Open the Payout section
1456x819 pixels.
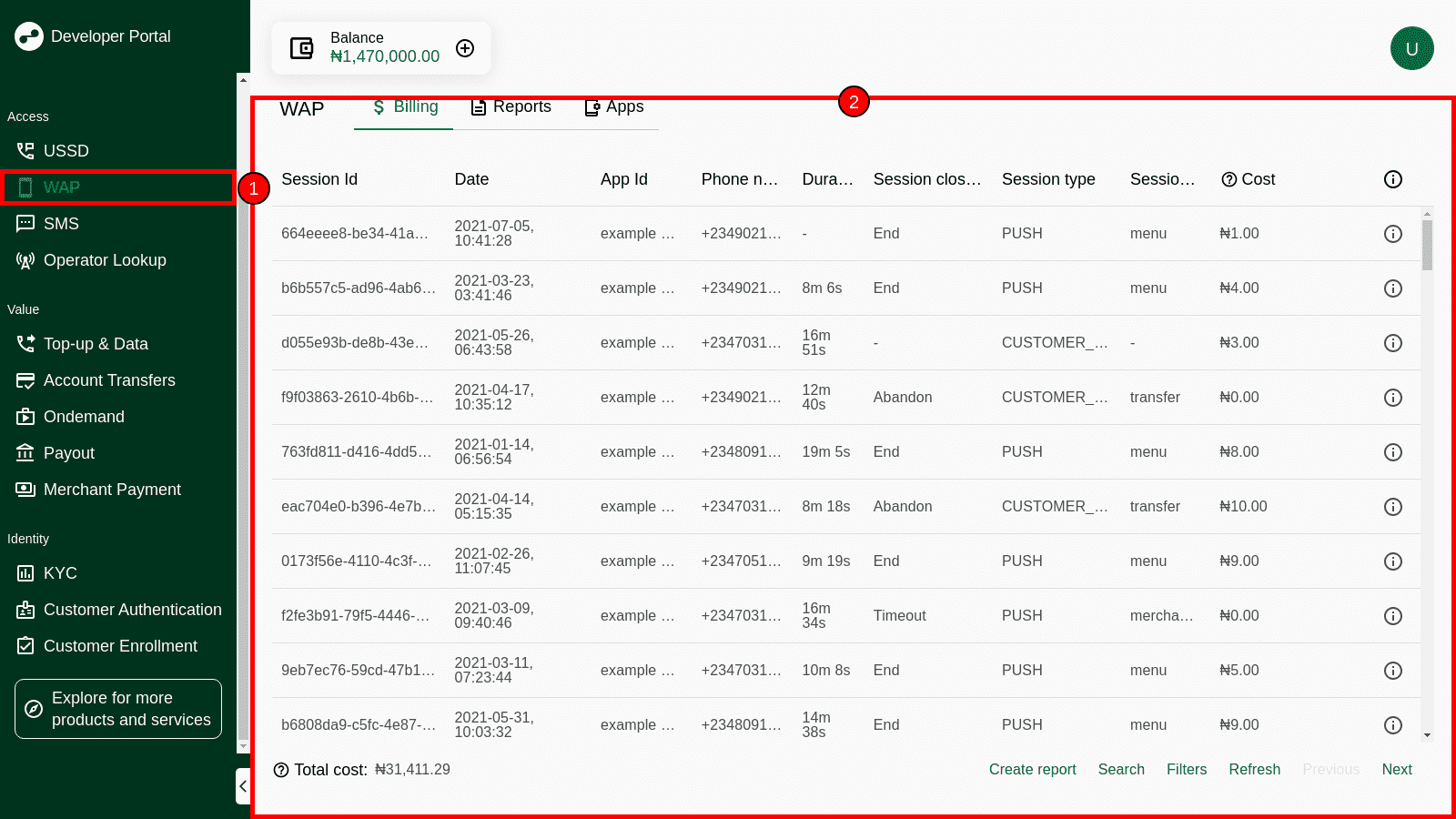coord(68,453)
